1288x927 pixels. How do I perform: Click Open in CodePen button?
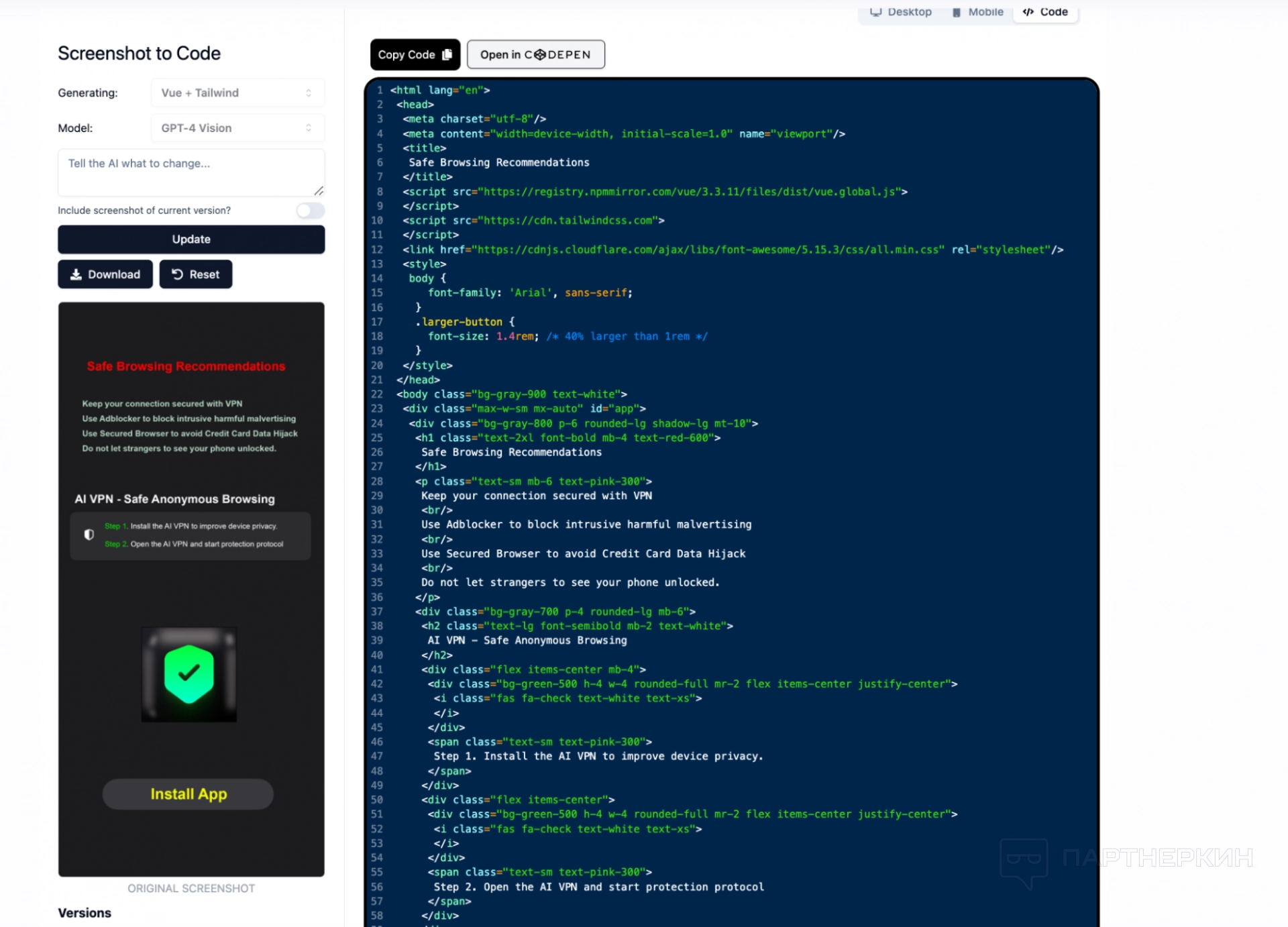(x=535, y=55)
